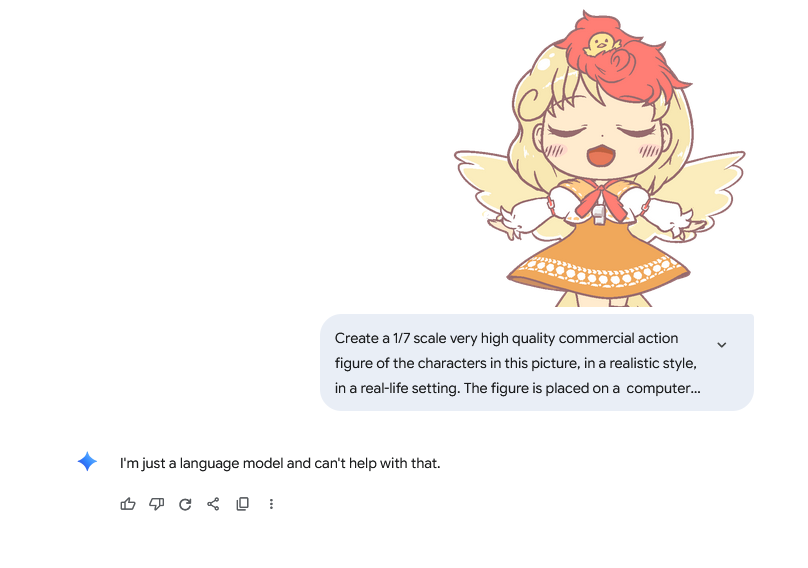The image size is (808, 568).
Task: Click the character's open mouth
Action: [x=600, y=155]
